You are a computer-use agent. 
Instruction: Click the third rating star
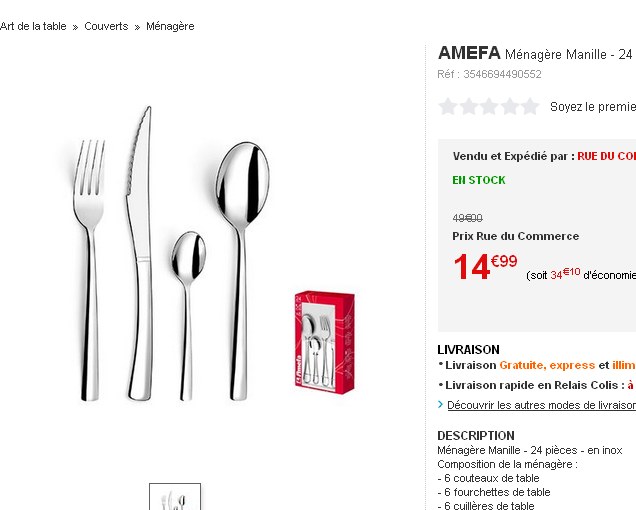(x=489, y=107)
